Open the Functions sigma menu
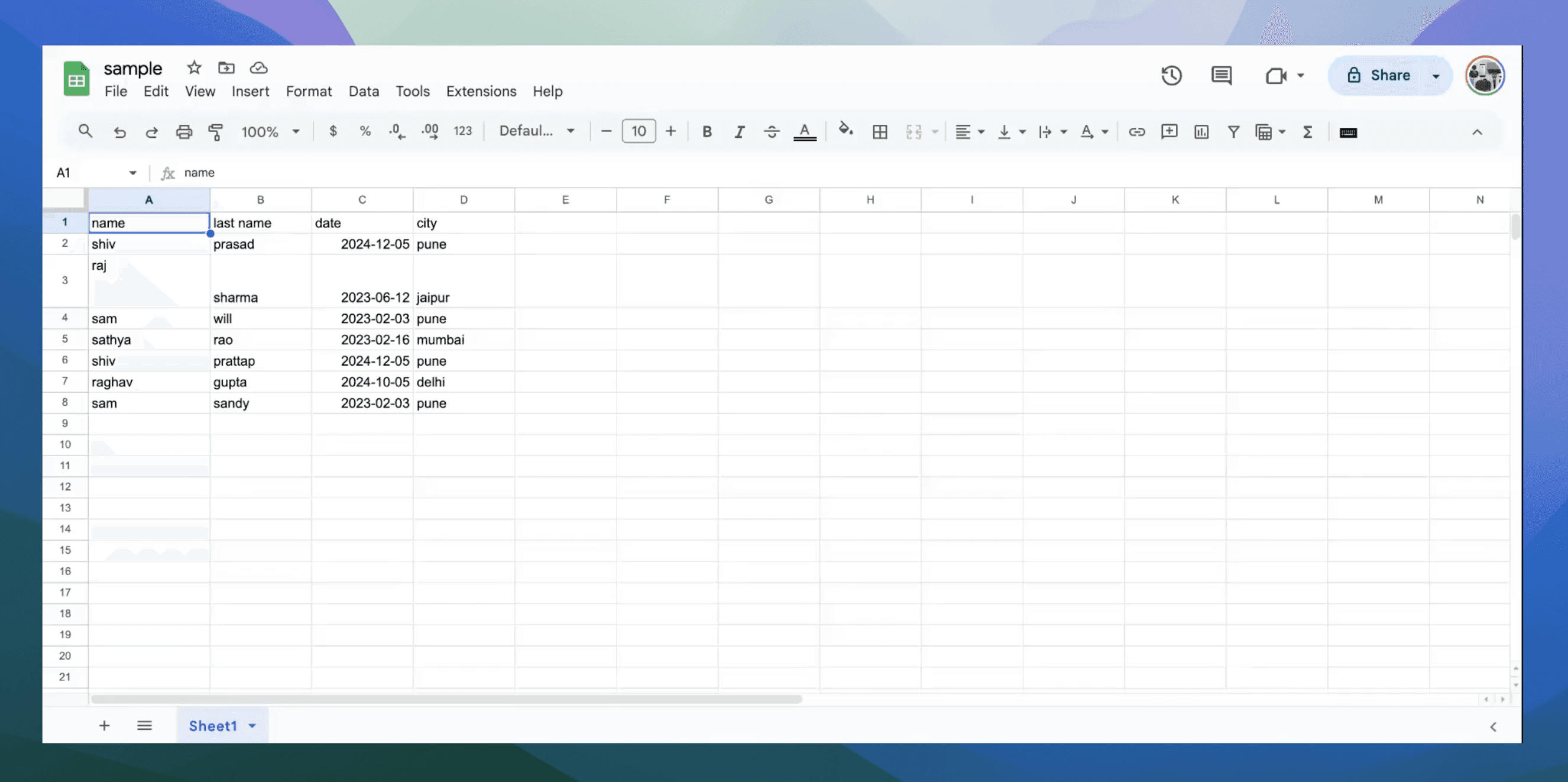1568x782 pixels. tap(1307, 131)
